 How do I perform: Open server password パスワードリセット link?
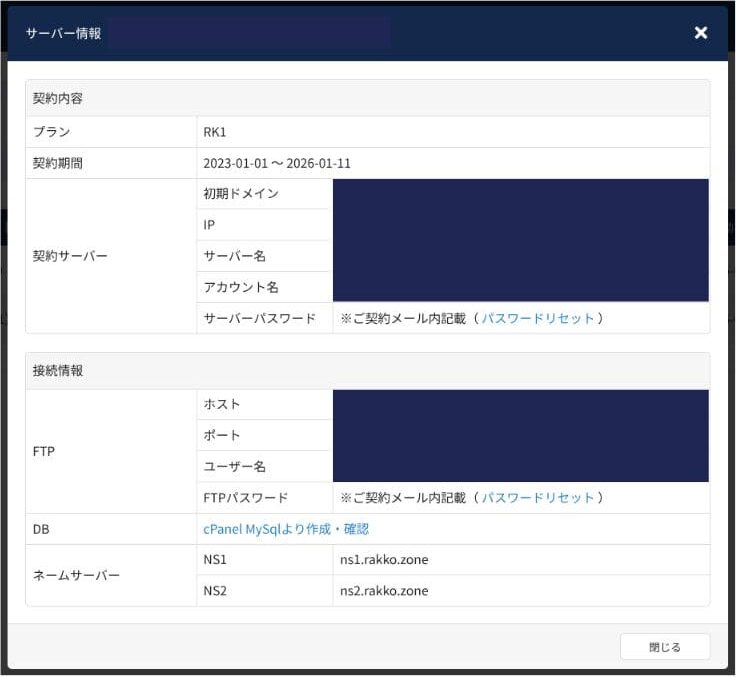(538, 318)
